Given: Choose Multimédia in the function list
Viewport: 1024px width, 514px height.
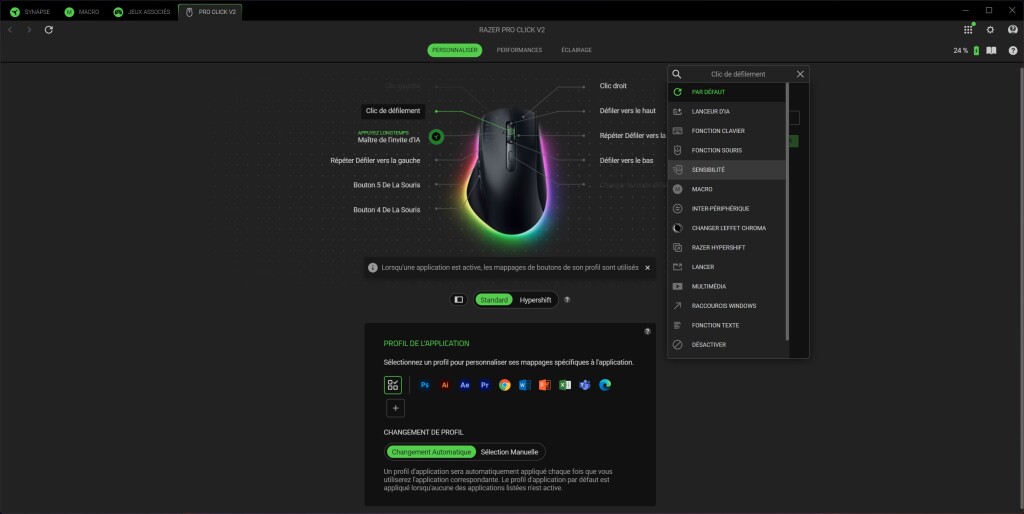Looking at the screenshot, I should [x=726, y=286].
